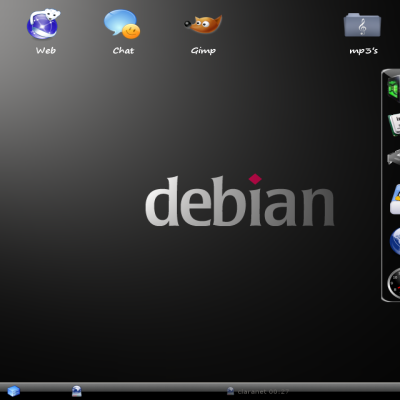Select the gray hardware card dock icon
Screen dimensions: 400x400
point(394,157)
